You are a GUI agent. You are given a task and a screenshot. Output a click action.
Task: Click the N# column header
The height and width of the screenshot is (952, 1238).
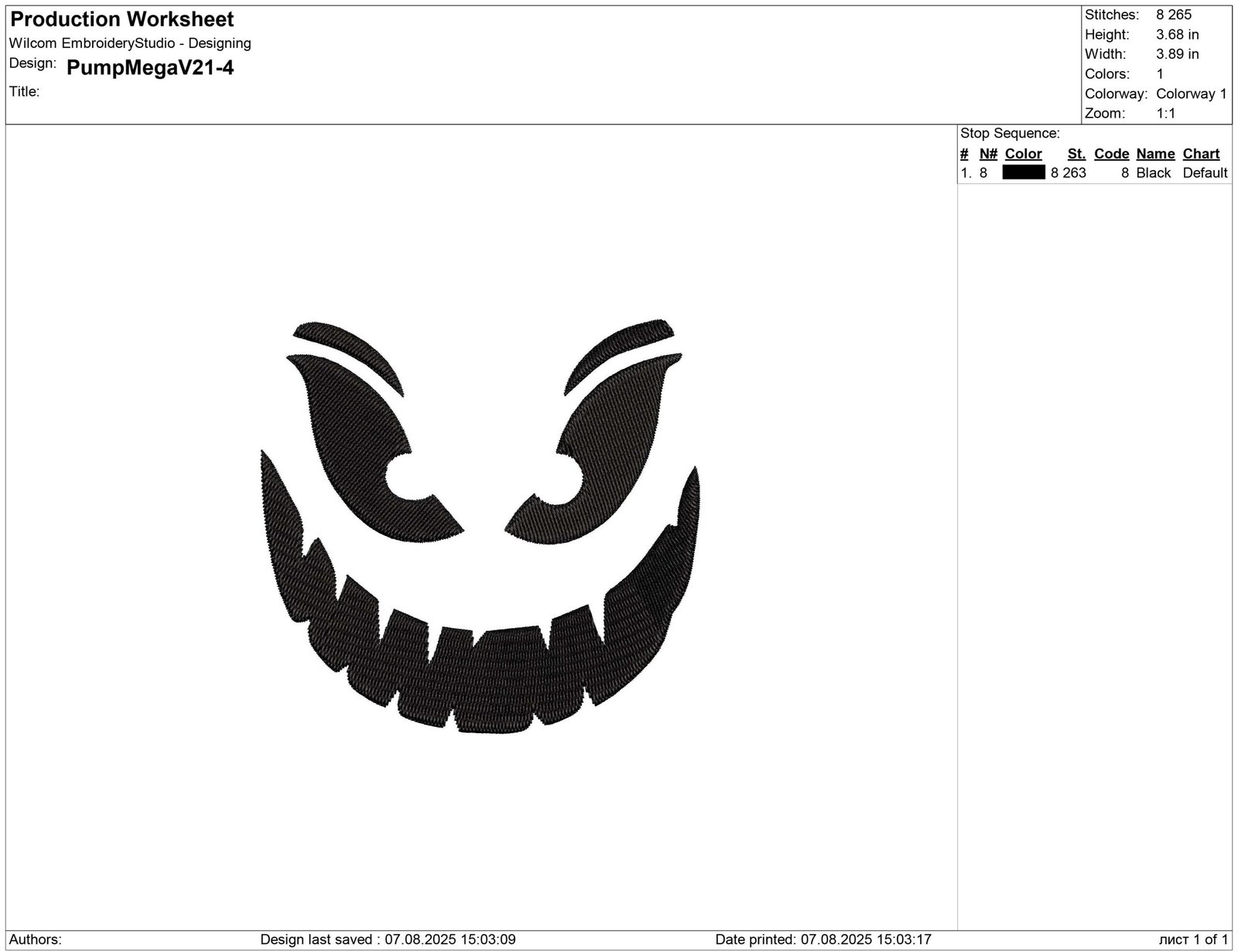tap(989, 153)
